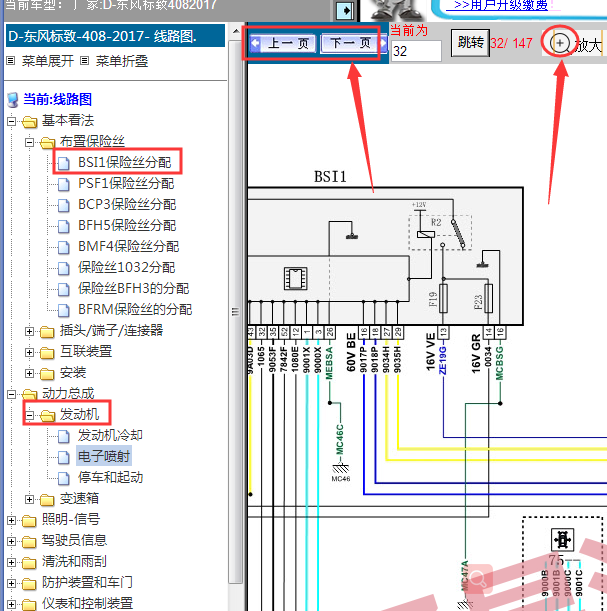Collapse the 基本看法 folder

pos(11,122)
